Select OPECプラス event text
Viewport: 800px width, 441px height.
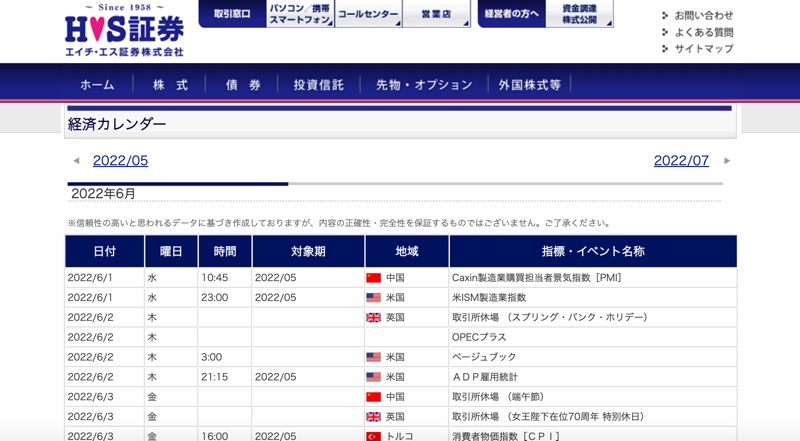coord(479,337)
